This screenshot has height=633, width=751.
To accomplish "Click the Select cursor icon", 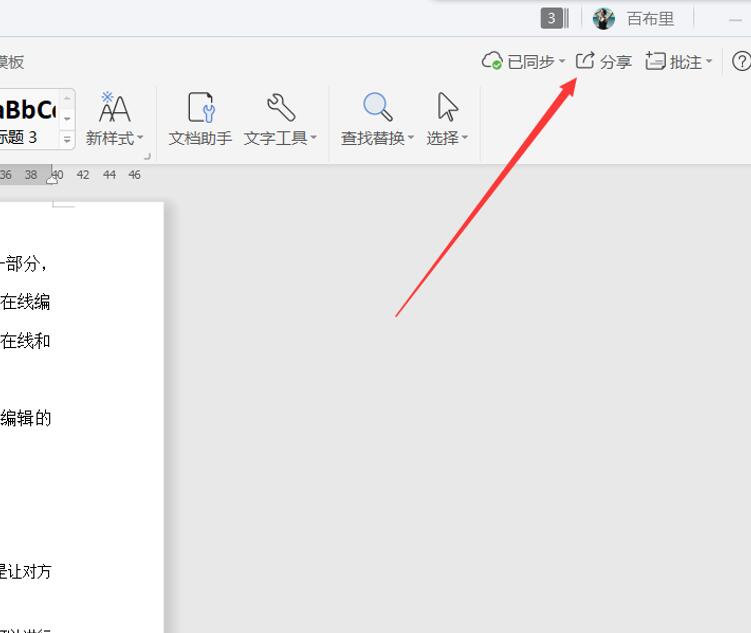I will tap(448, 106).
